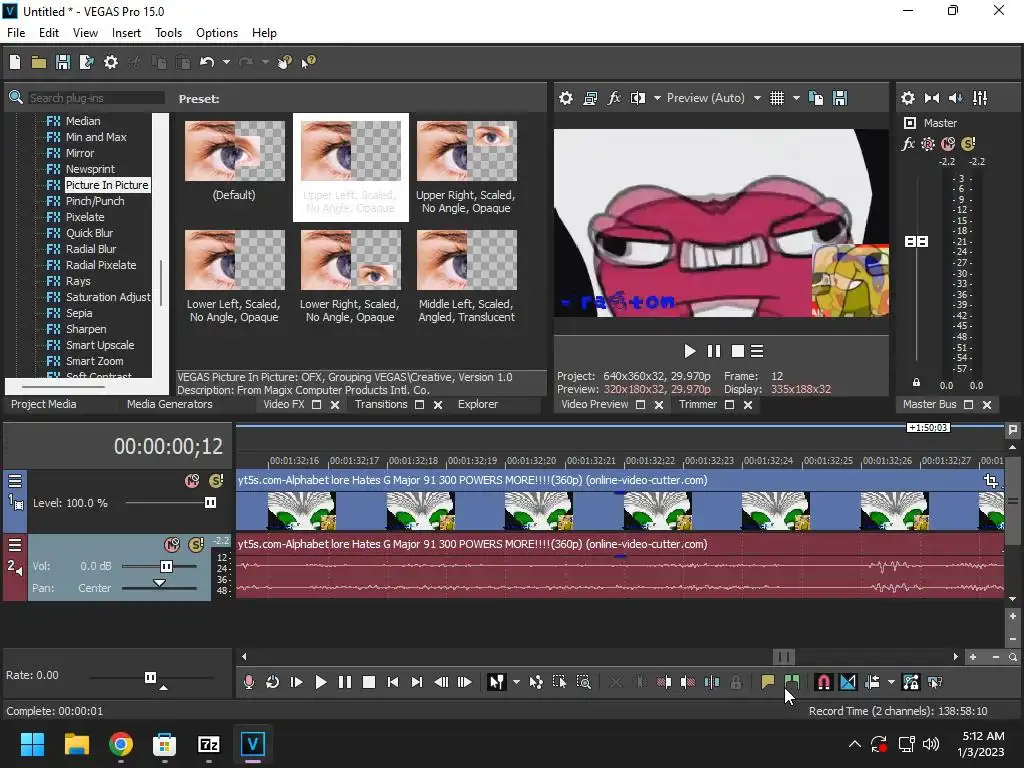The height and width of the screenshot is (768, 1024).
Task: Switch to the Transitions tab
Action: 381,404
